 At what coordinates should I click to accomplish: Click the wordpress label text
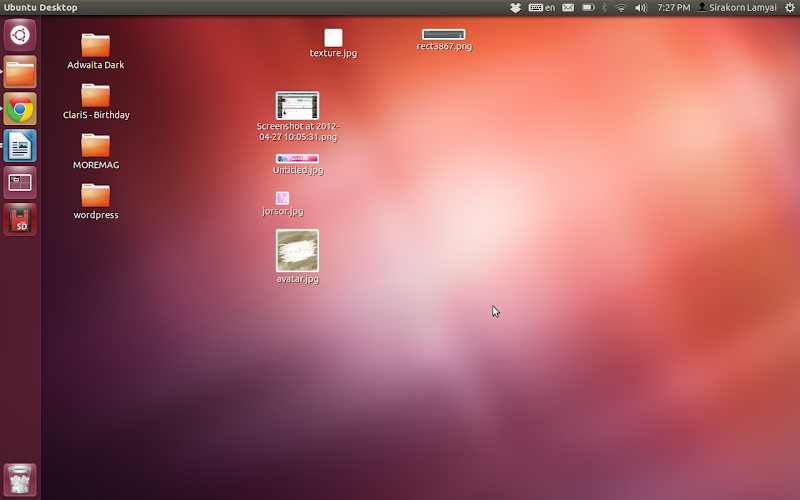click(96, 215)
